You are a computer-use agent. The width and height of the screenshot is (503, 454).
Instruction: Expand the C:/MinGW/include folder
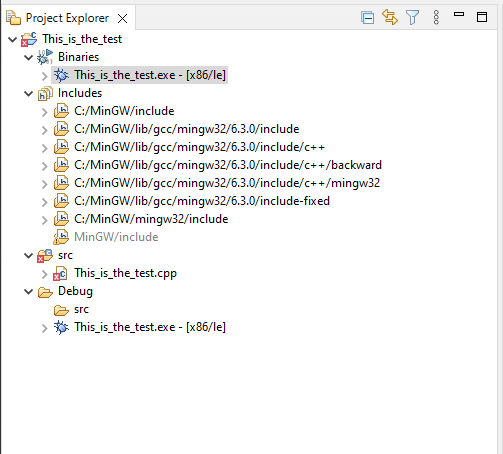[45, 112]
